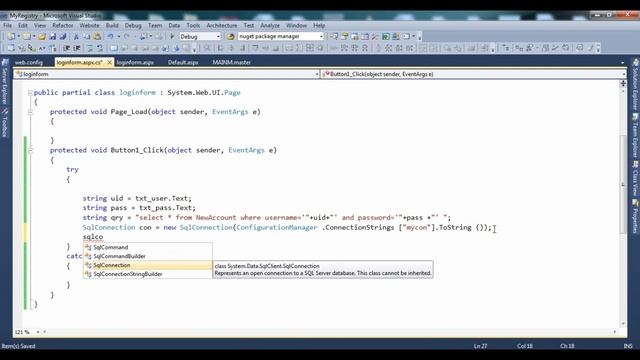
Task: Open the Refactor menu
Action: pyautogui.click(x=63, y=25)
